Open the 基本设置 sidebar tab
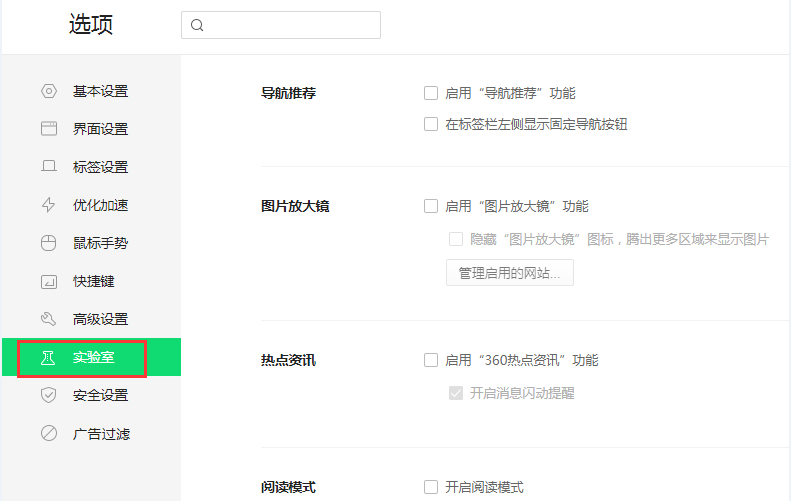The width and height of the screenshot is (791, 501). [100, 91]
